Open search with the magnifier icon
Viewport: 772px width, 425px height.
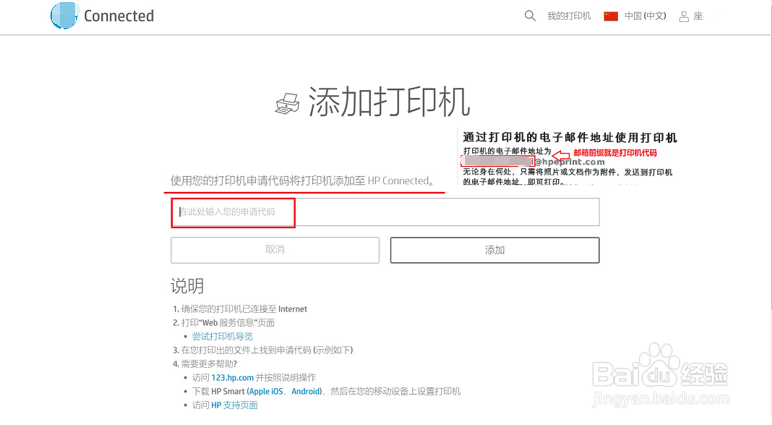pyautogui.click(x=530, y=16)
